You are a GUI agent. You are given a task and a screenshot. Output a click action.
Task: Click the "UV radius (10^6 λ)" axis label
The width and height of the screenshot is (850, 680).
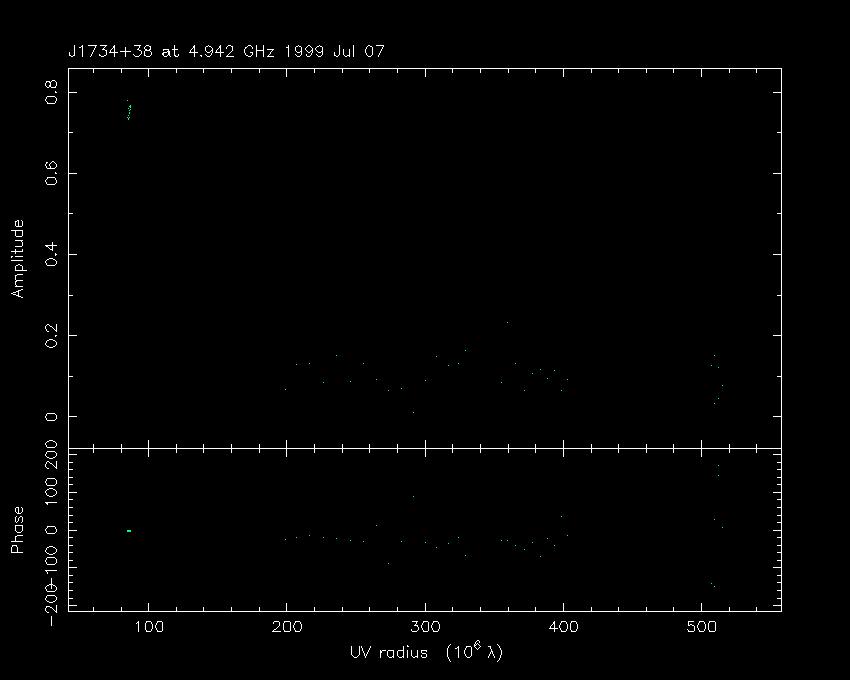click(427, 652)
